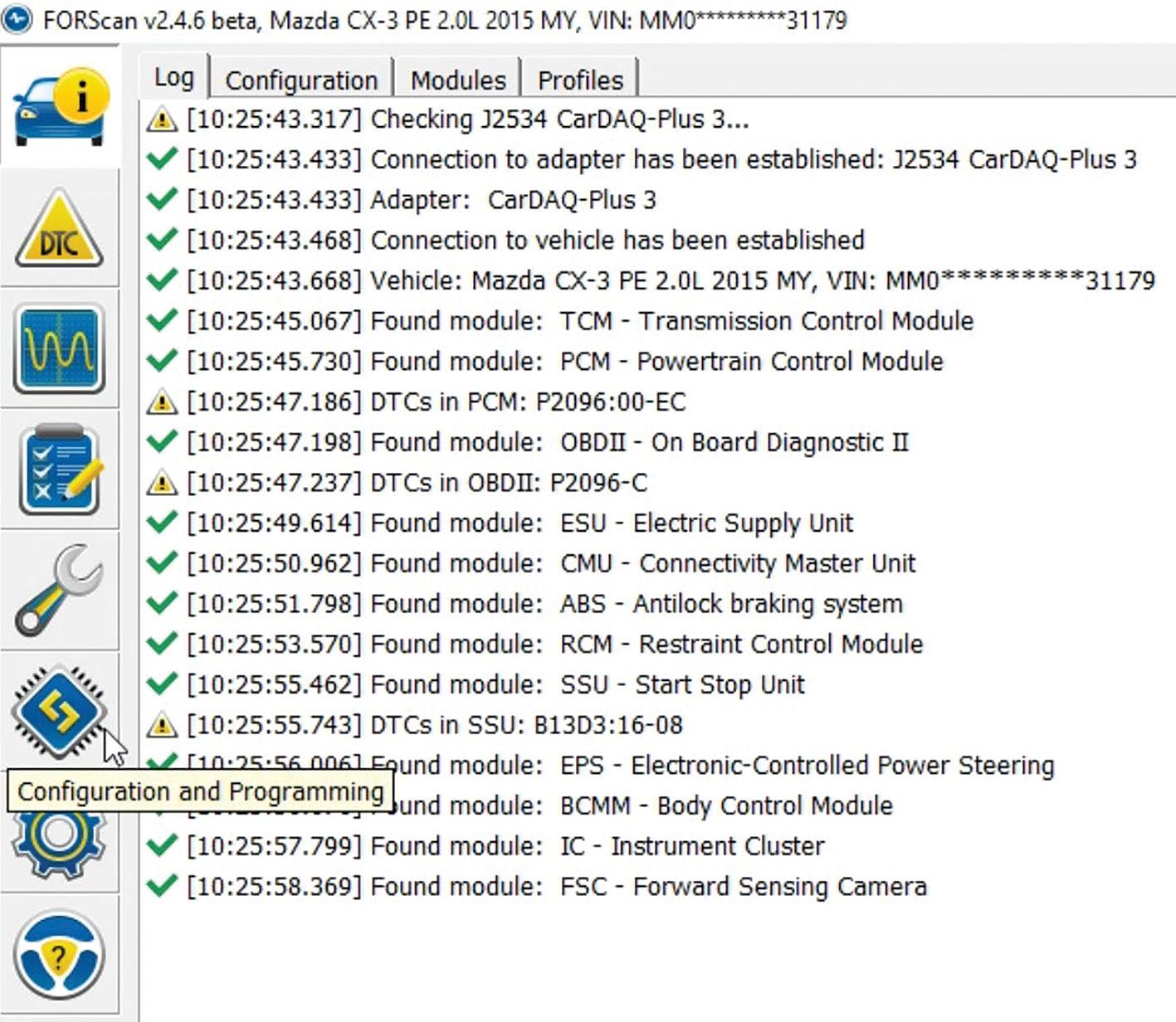Open Configuration and Programming chip icon
The image size is (1176, 1022).
point(59,711)
